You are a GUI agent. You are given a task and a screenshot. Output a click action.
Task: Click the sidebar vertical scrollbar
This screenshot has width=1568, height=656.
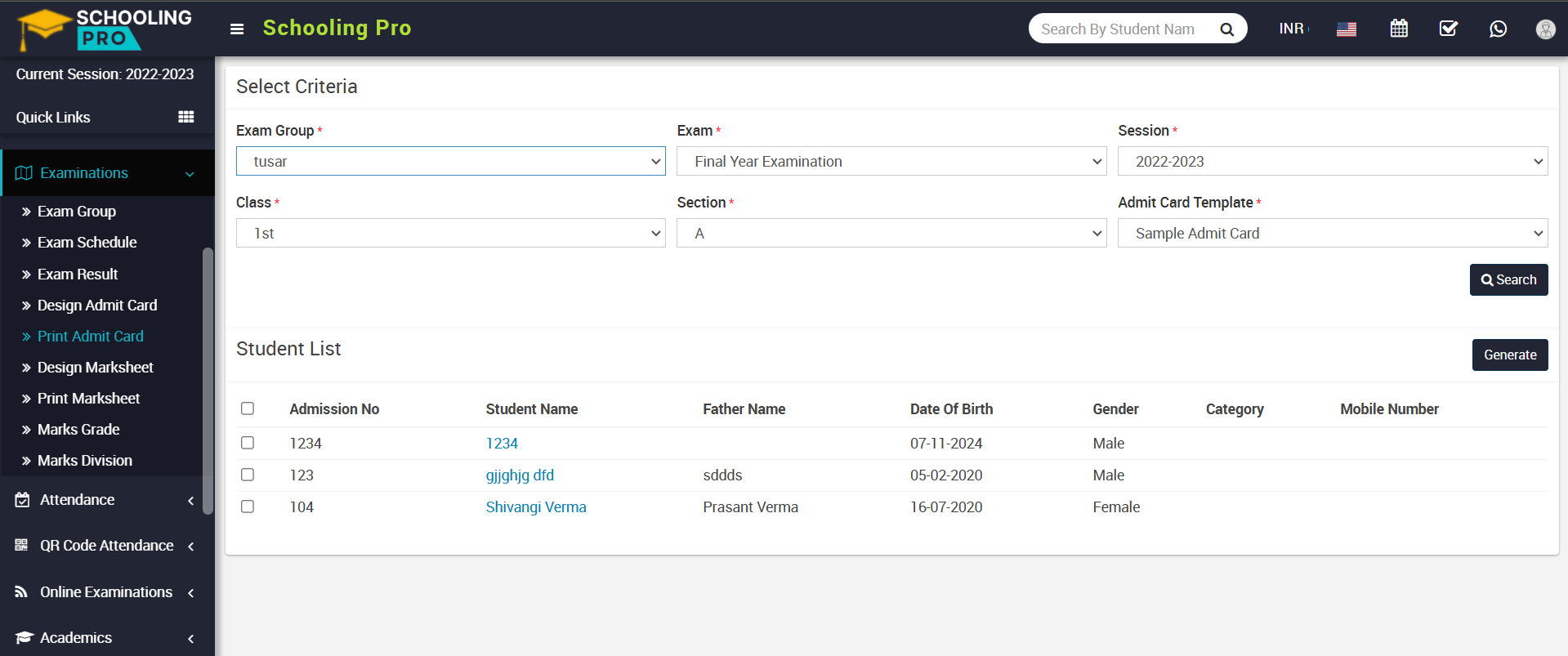pos(208,380)
